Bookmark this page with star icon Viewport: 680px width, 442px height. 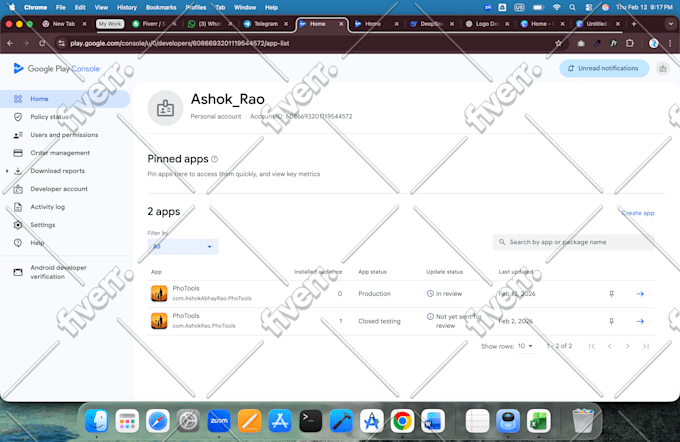point(559,43)
